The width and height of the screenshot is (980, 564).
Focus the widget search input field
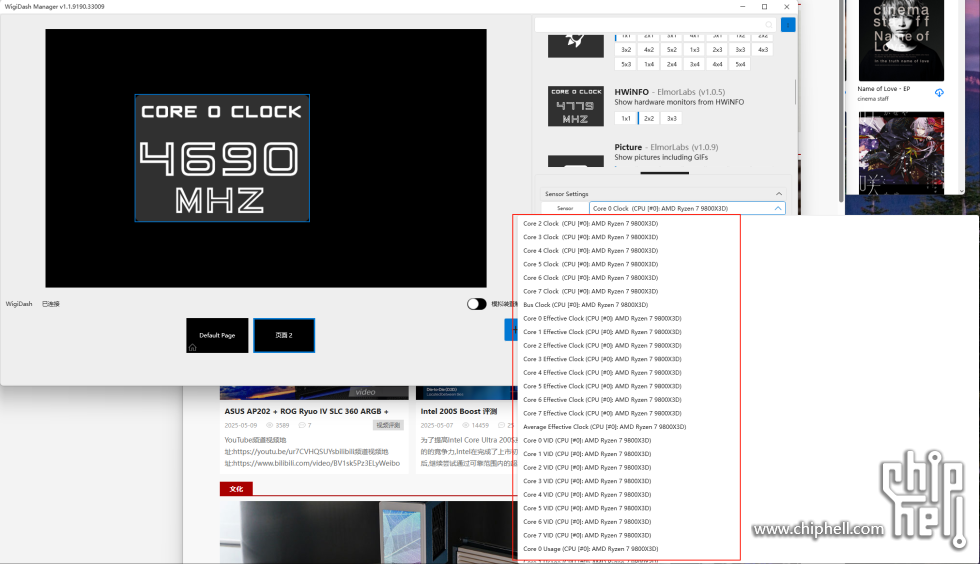656,24
